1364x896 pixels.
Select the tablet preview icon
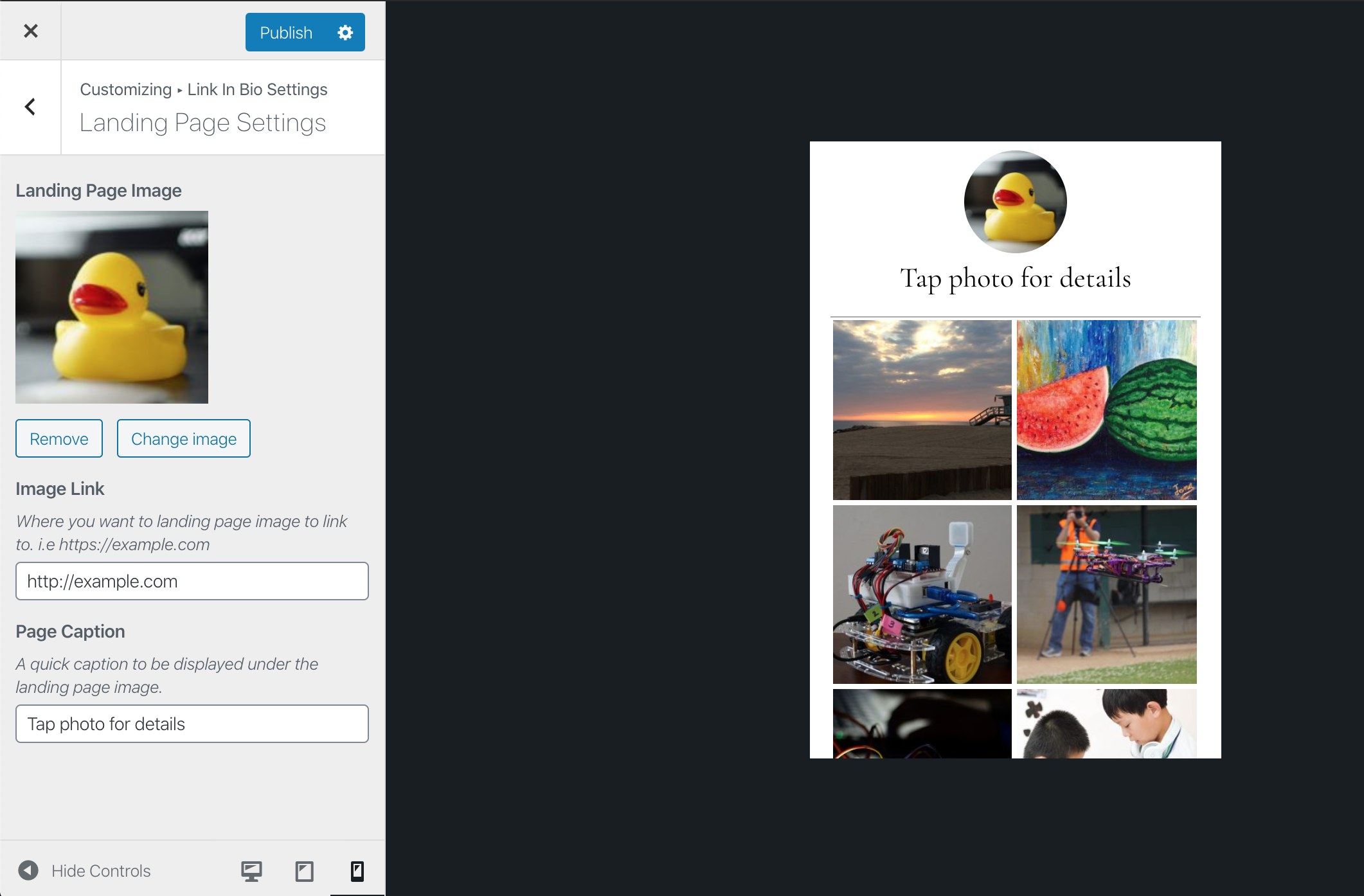(x=305, y=869)
